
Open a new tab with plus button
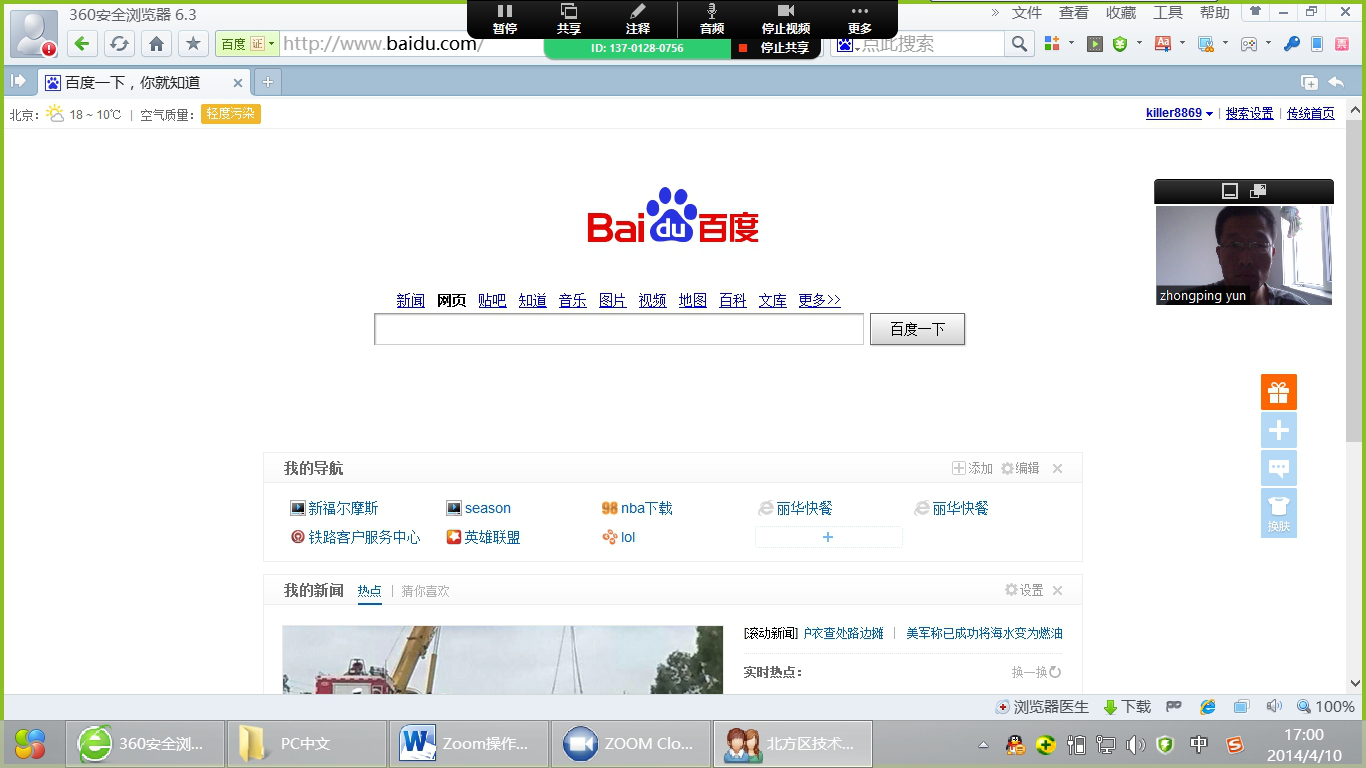pos(267,82)
